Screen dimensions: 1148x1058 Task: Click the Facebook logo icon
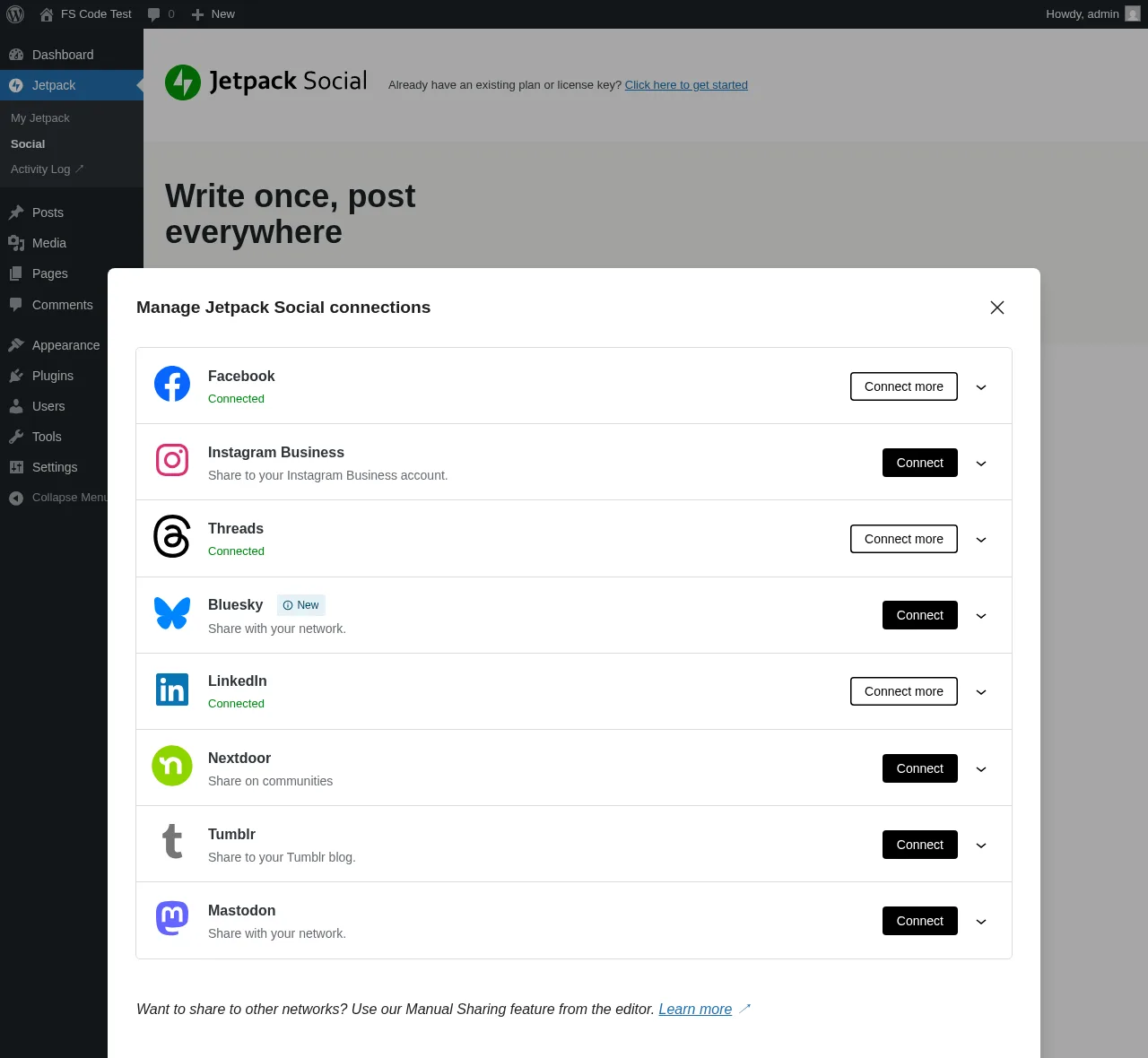click(172, 384)
